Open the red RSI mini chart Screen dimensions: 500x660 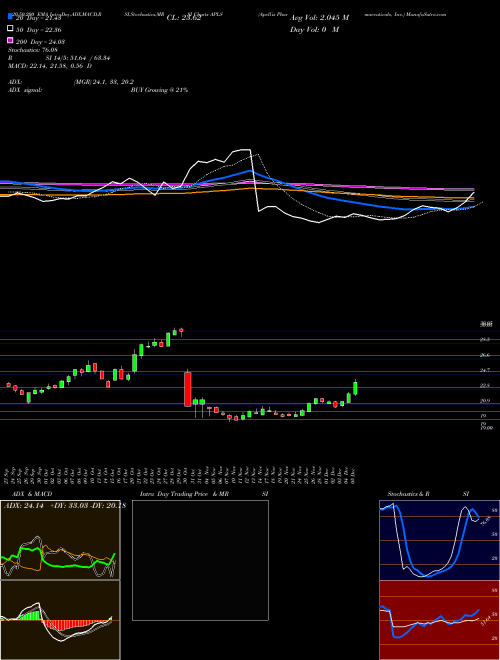(439, 620)
